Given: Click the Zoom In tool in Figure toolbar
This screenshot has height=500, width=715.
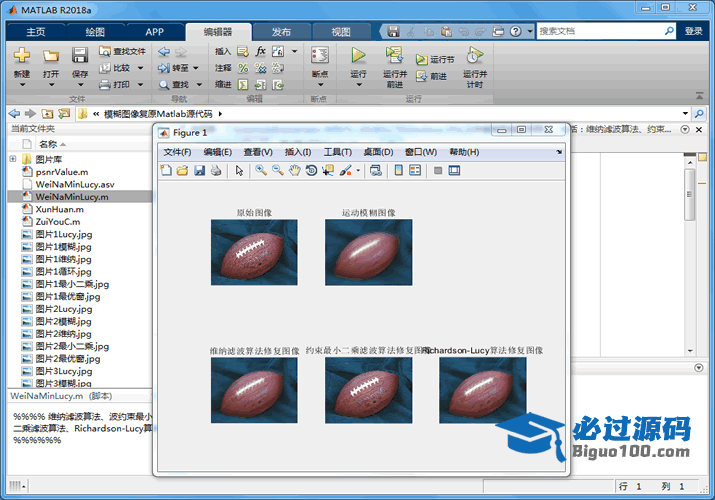Looking at the screenshot, I should coord(260,171).
